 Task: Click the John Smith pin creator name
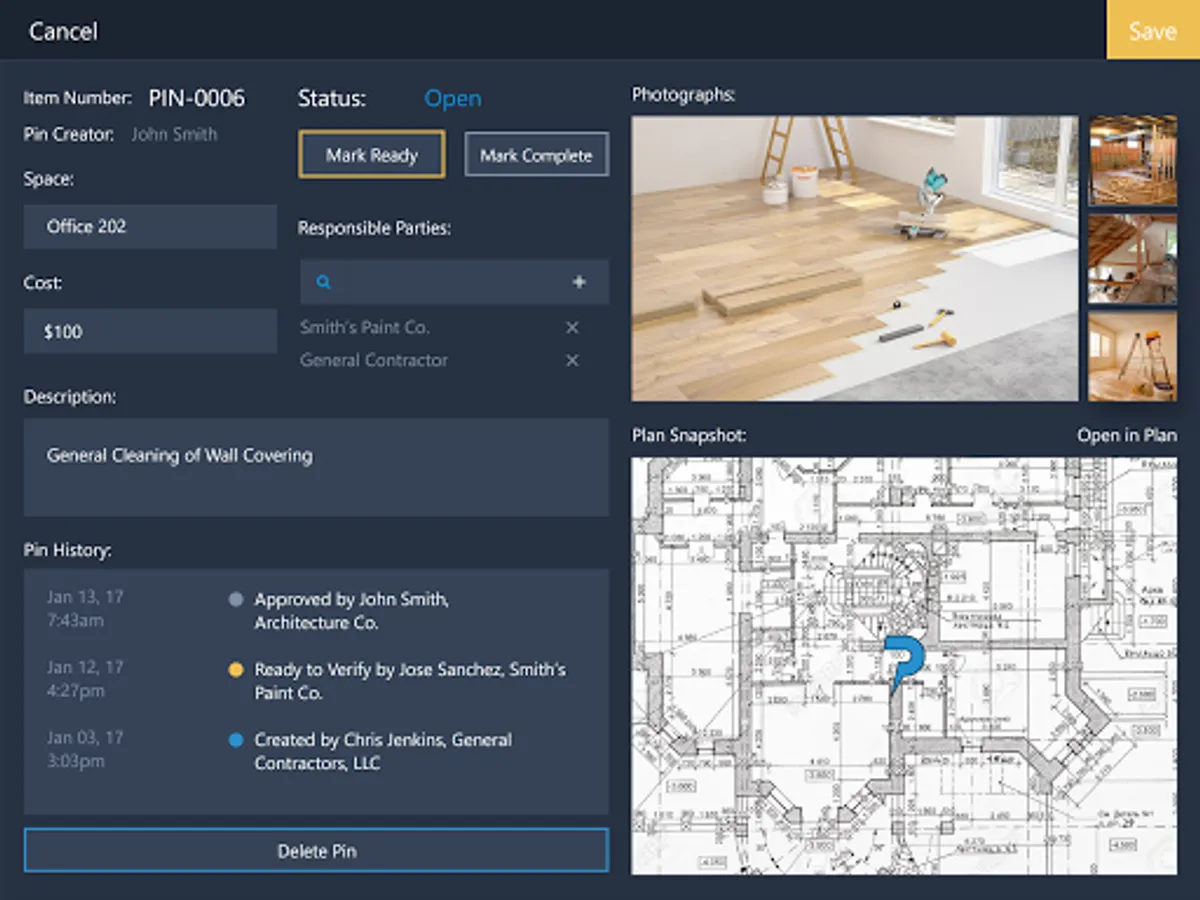pyautogui.click(x=174, y=134)
